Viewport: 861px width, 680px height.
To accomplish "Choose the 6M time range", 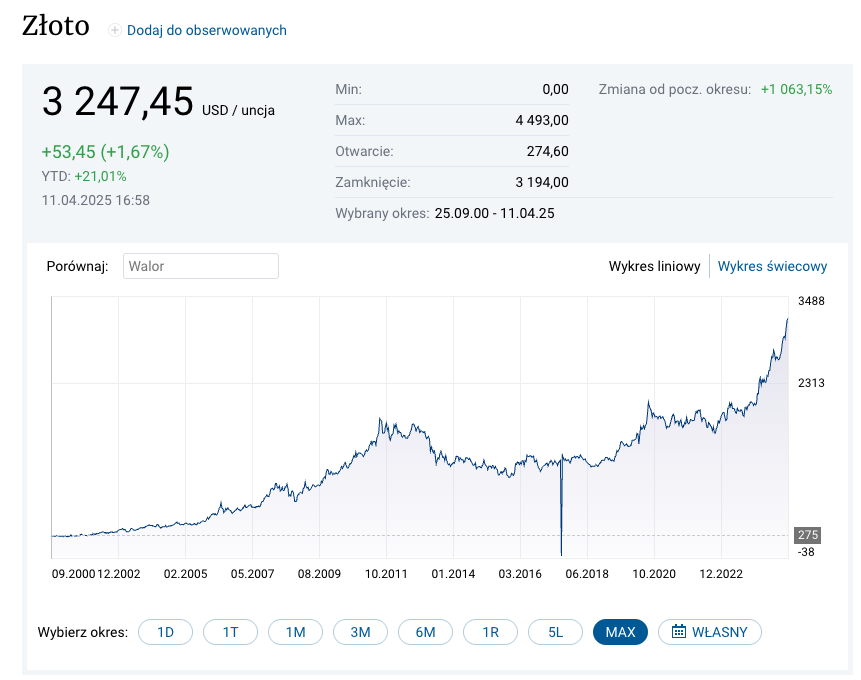I will point(425,632).
